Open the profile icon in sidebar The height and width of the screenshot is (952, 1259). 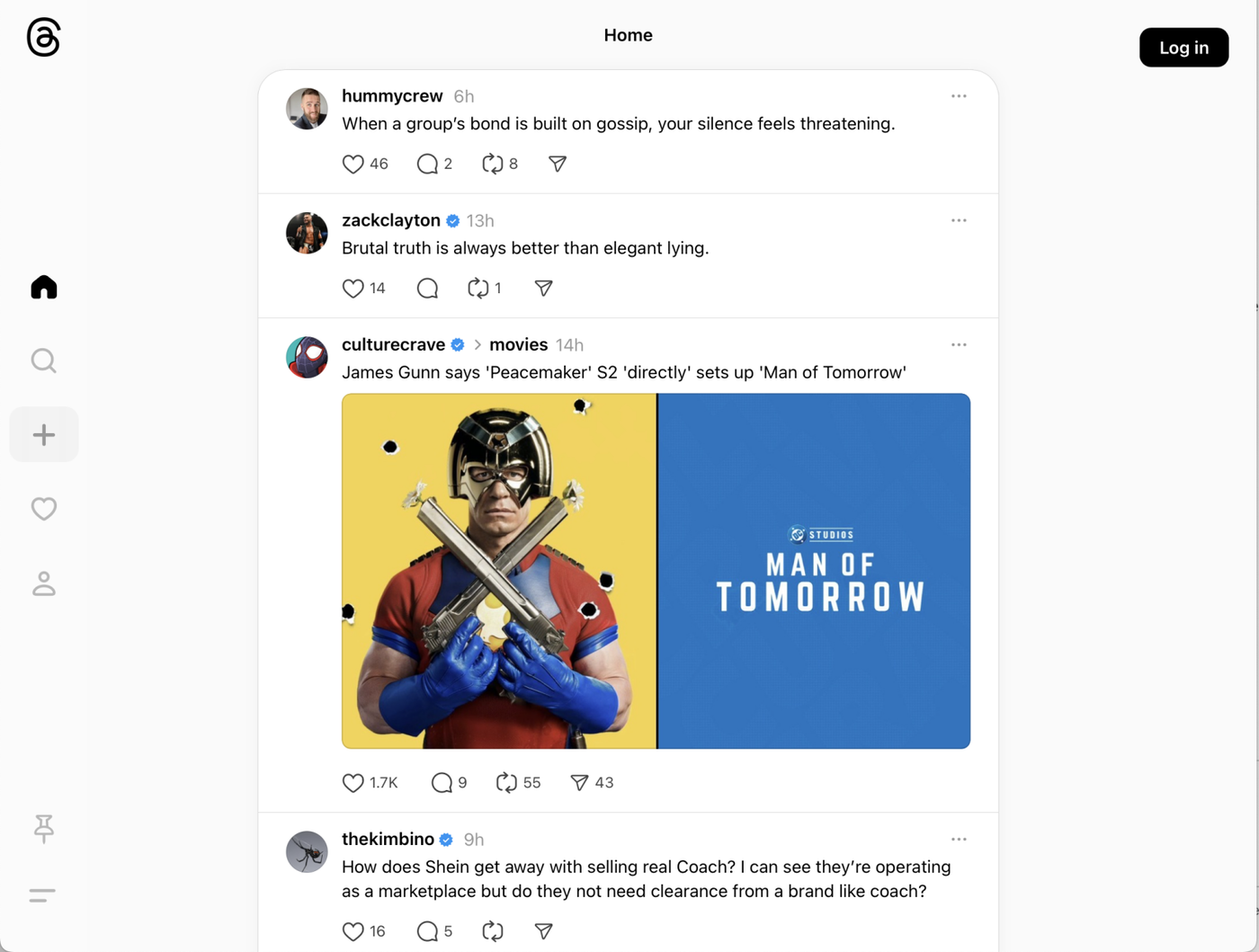coord(43,583)
